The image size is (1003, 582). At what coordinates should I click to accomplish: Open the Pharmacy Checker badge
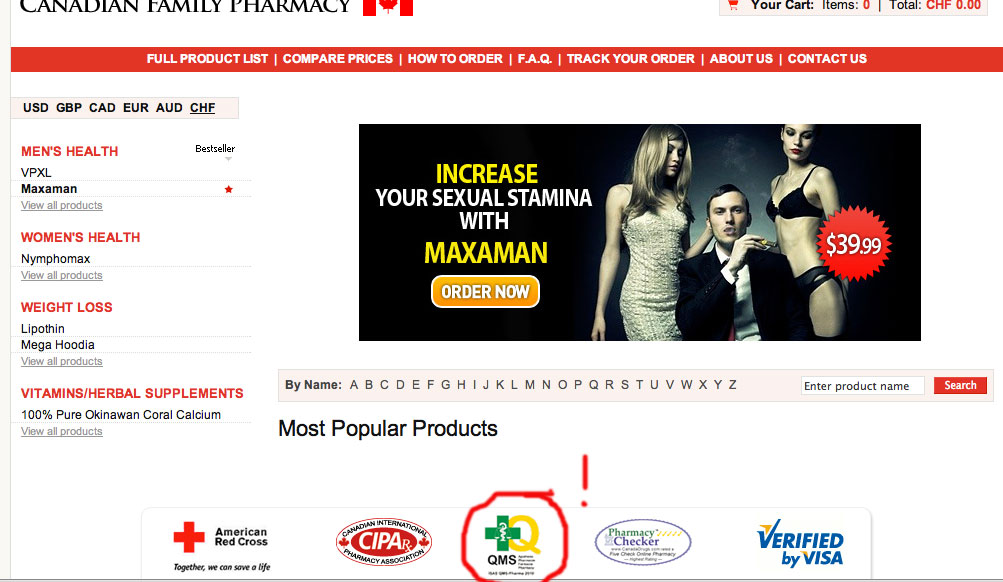[643, 542]
